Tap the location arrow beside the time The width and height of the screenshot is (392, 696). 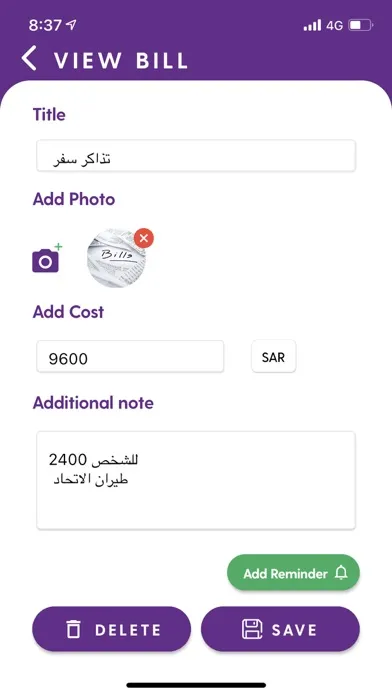pyautogui.click(x=71, y=25)
